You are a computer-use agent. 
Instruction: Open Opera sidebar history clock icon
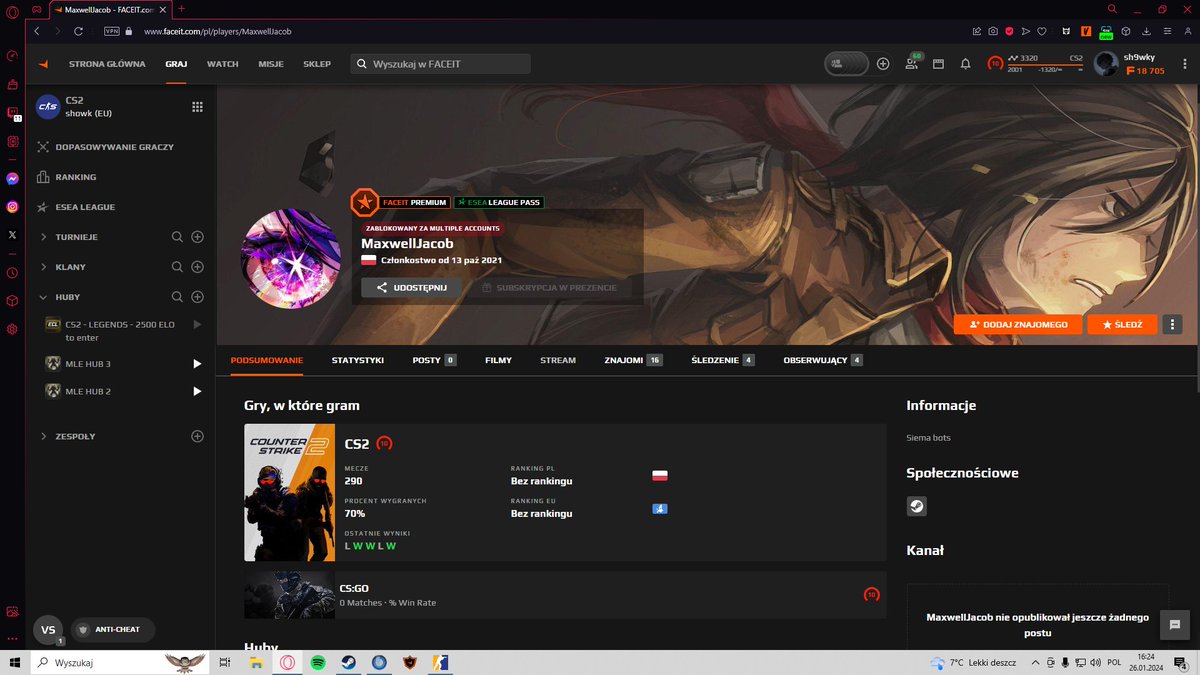[12, 272]
